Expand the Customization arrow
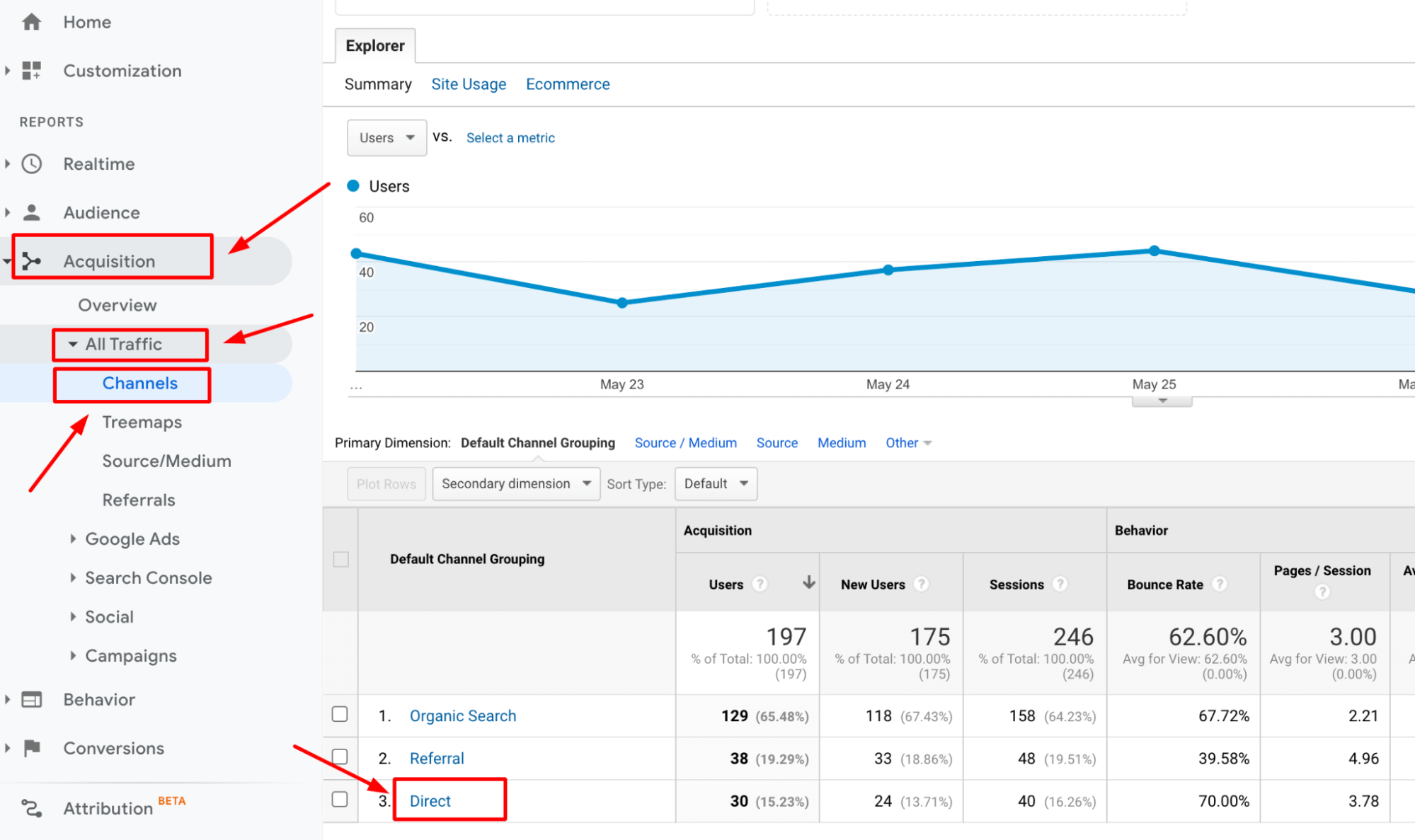1415x840 pixels. 8,70
